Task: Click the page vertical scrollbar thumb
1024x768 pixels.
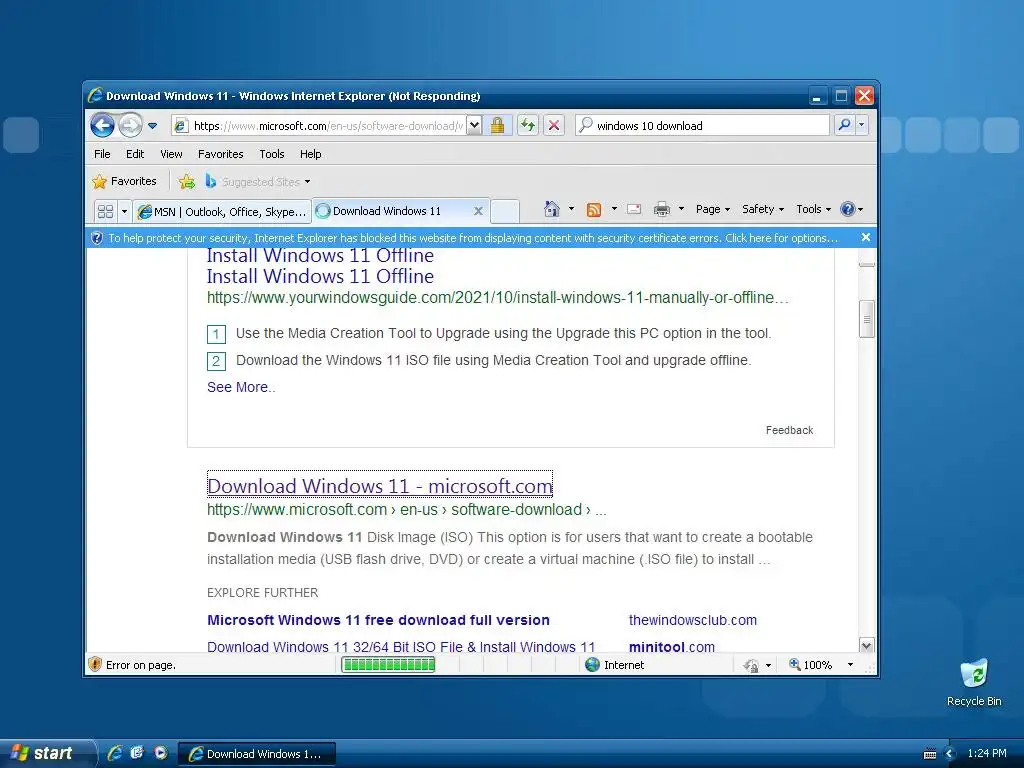Action: click(x=867, y=319)
